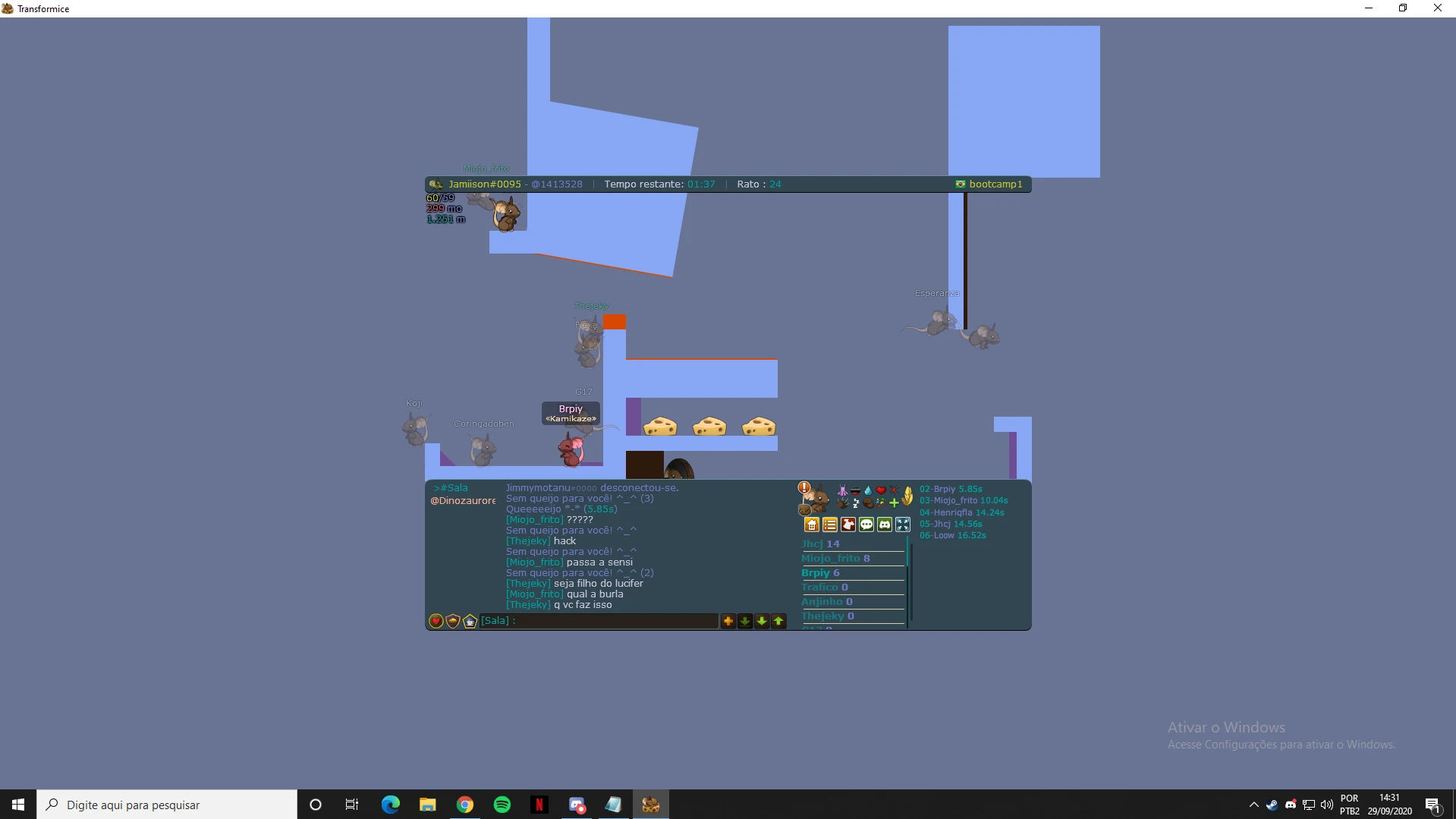Click [Miojo_frito] in 'qual a burla' message
1456x819 pixels.
pos(535,594)
